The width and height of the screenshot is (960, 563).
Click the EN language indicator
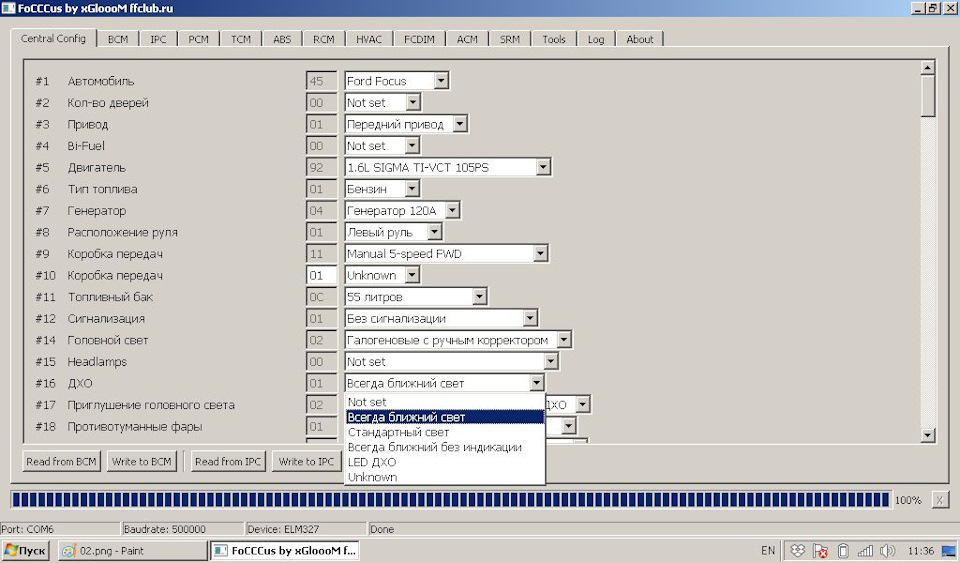(768, 551)
